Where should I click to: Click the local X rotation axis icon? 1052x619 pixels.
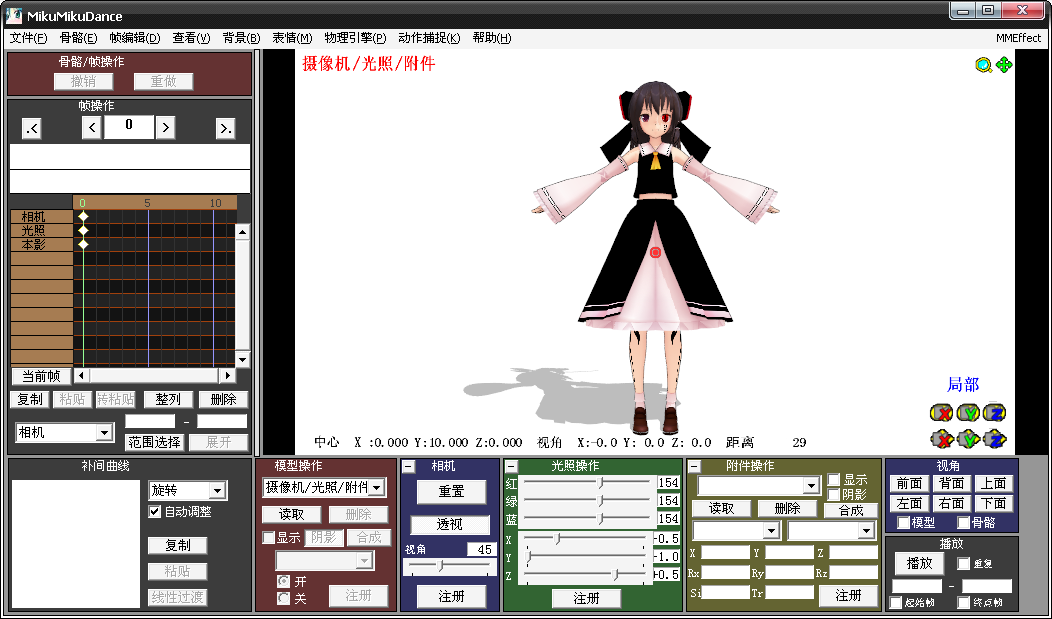tap(942, 412)
